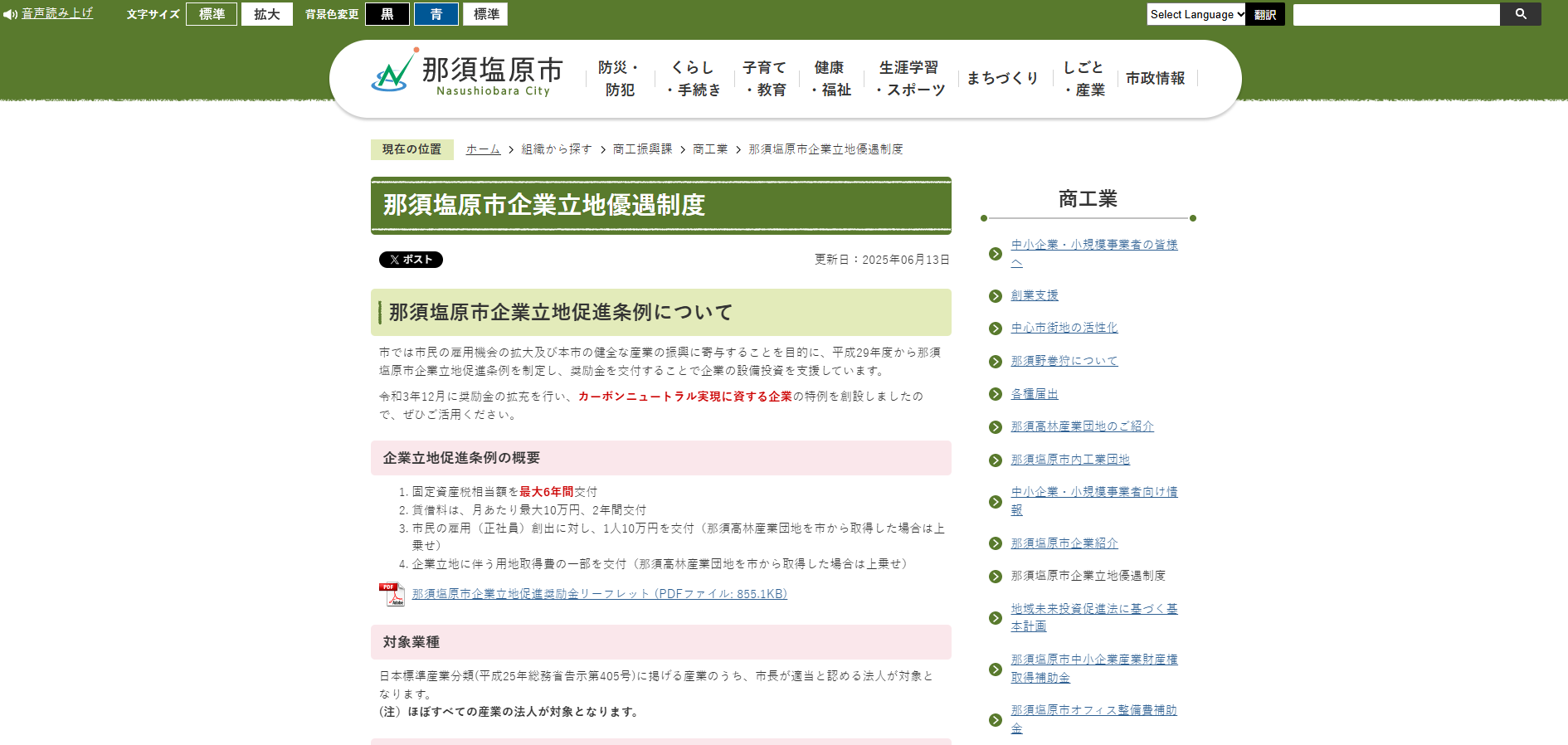Open the Select Language dropdown
1568x745 pixels.
point(1196,14)
